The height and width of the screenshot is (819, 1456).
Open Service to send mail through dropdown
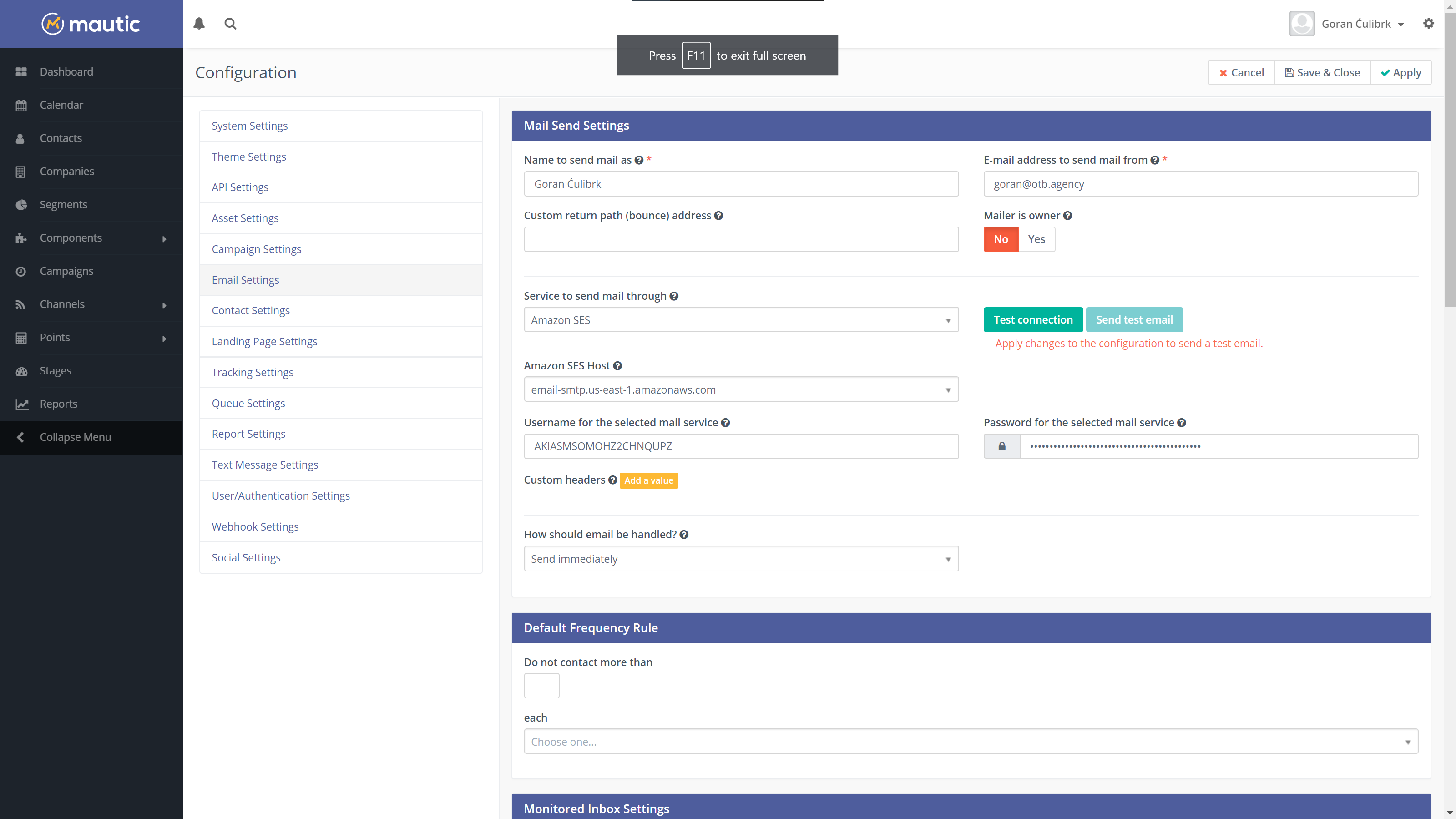tap(741, 320)
